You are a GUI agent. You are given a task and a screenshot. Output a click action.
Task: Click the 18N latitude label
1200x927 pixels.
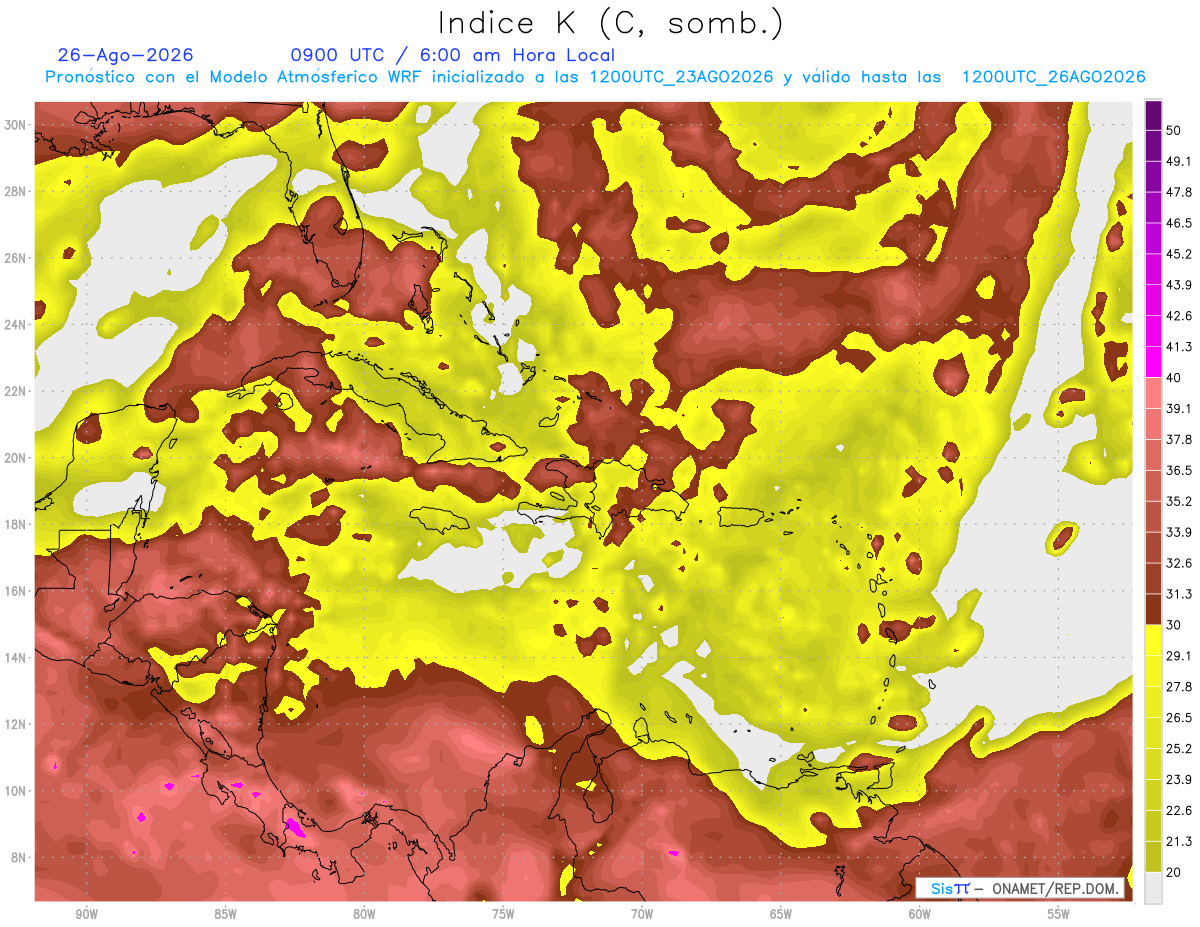click(x=16, y=525)
